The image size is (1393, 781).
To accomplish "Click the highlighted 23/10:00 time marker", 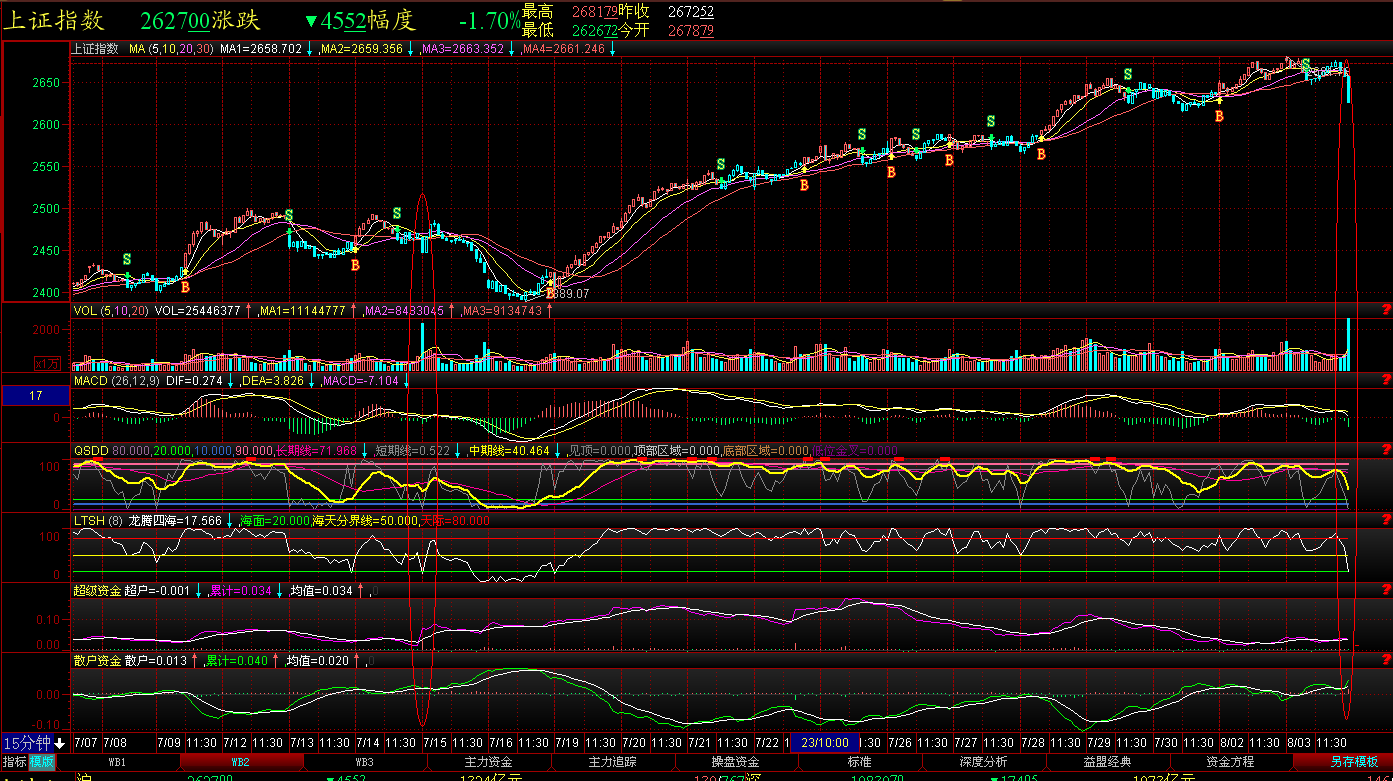I will point(825,743).
